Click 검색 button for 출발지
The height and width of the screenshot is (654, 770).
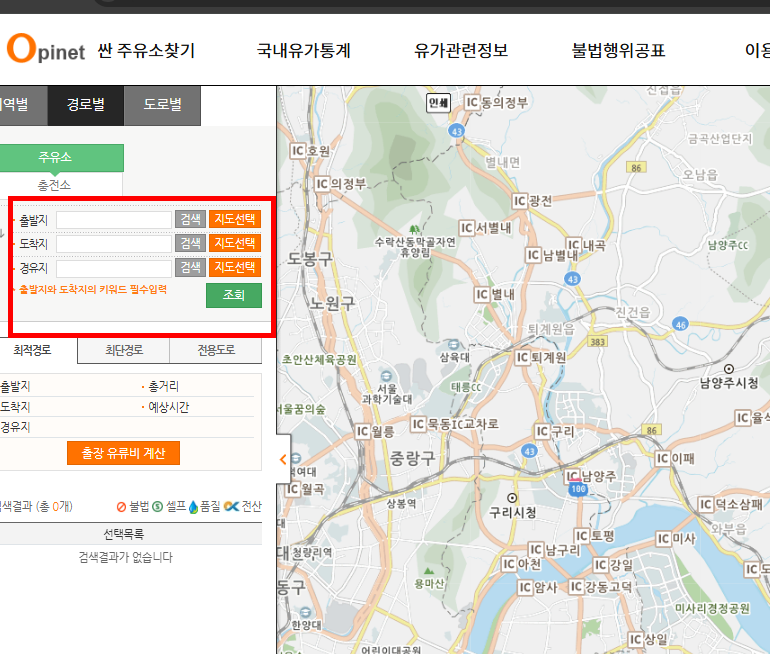tap(191, 219)
